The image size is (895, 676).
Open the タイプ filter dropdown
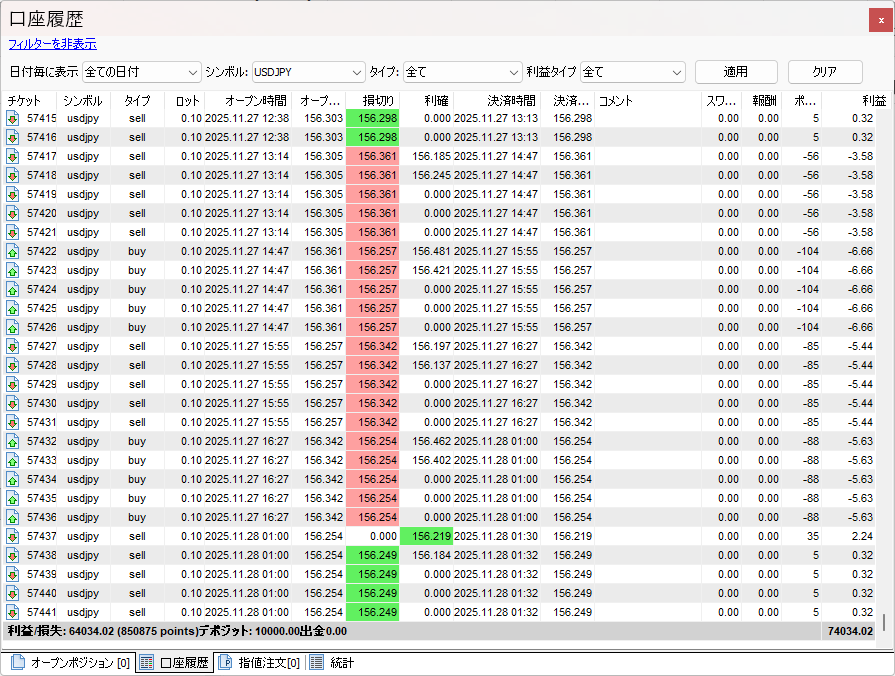[x=461, y=72]
